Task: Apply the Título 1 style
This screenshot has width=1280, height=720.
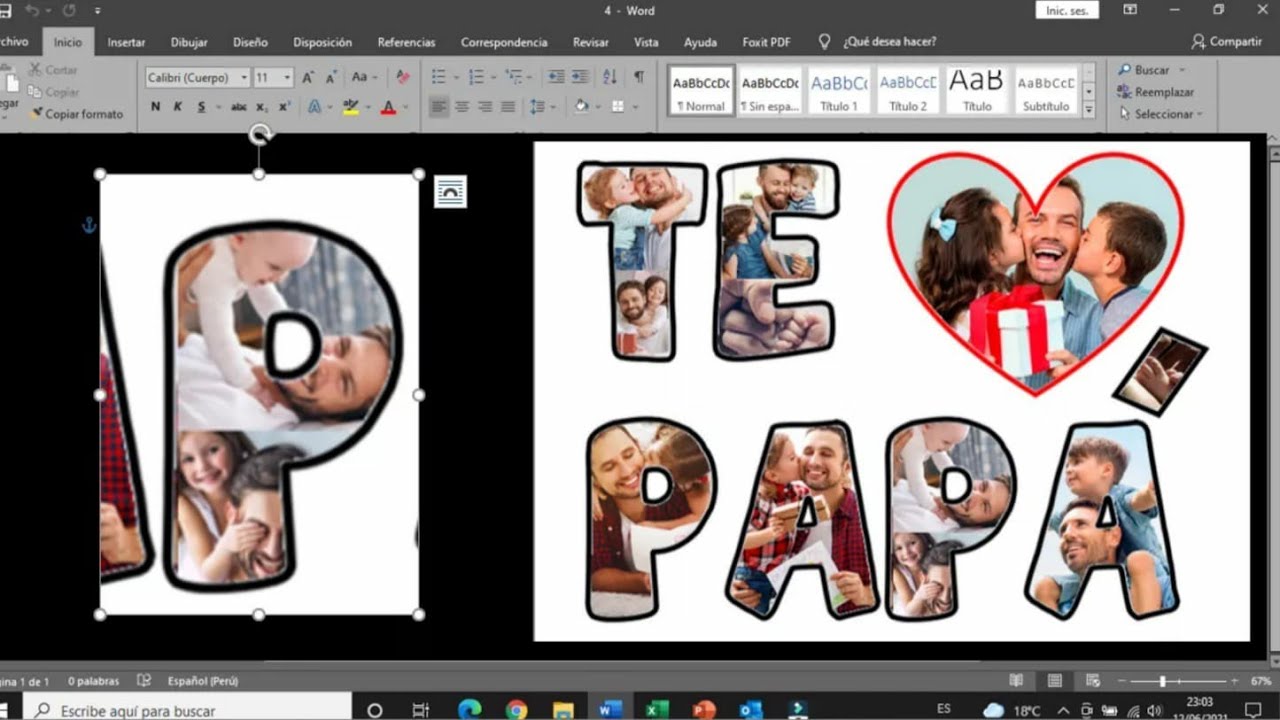Action: (x=839, y=90)
